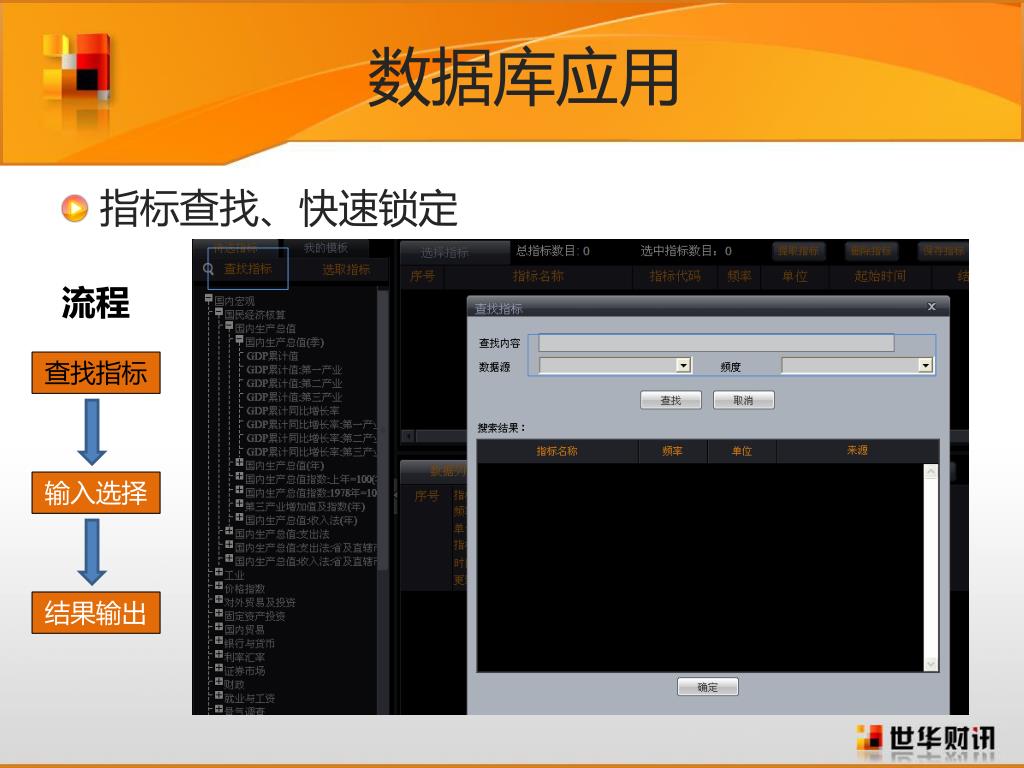Image resolution: width=1024 pixels, height=768 pixels.
Task: Click the 来源 column header
Action: [x=857, y=451]
